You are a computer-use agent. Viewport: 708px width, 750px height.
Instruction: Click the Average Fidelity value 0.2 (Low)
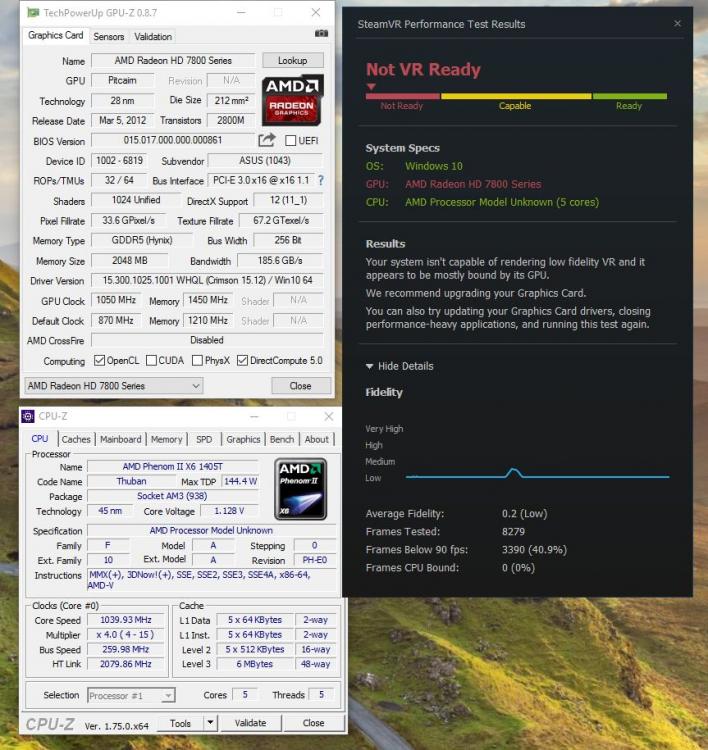pyautogui.click(x=524, y=514)
